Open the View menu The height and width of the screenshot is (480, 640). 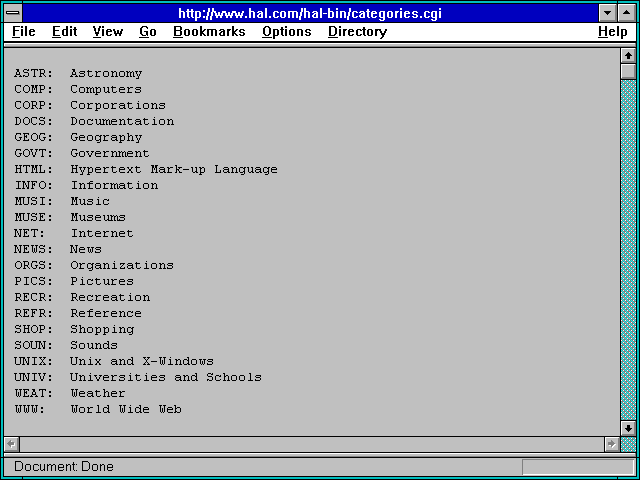(108, 32)
